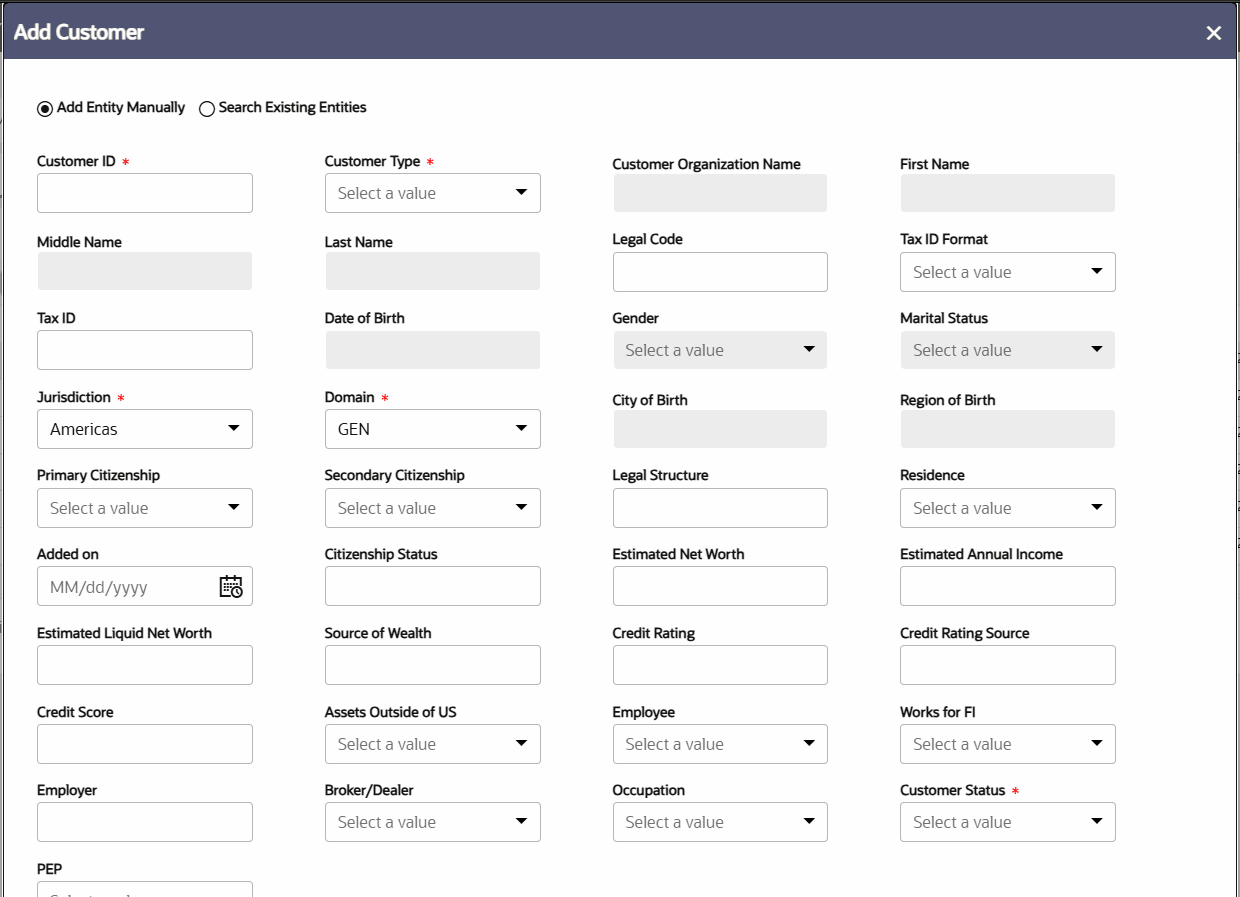Click the Gender dropdown
Viewport: 1240px width, 897px height.
point(720,350)
